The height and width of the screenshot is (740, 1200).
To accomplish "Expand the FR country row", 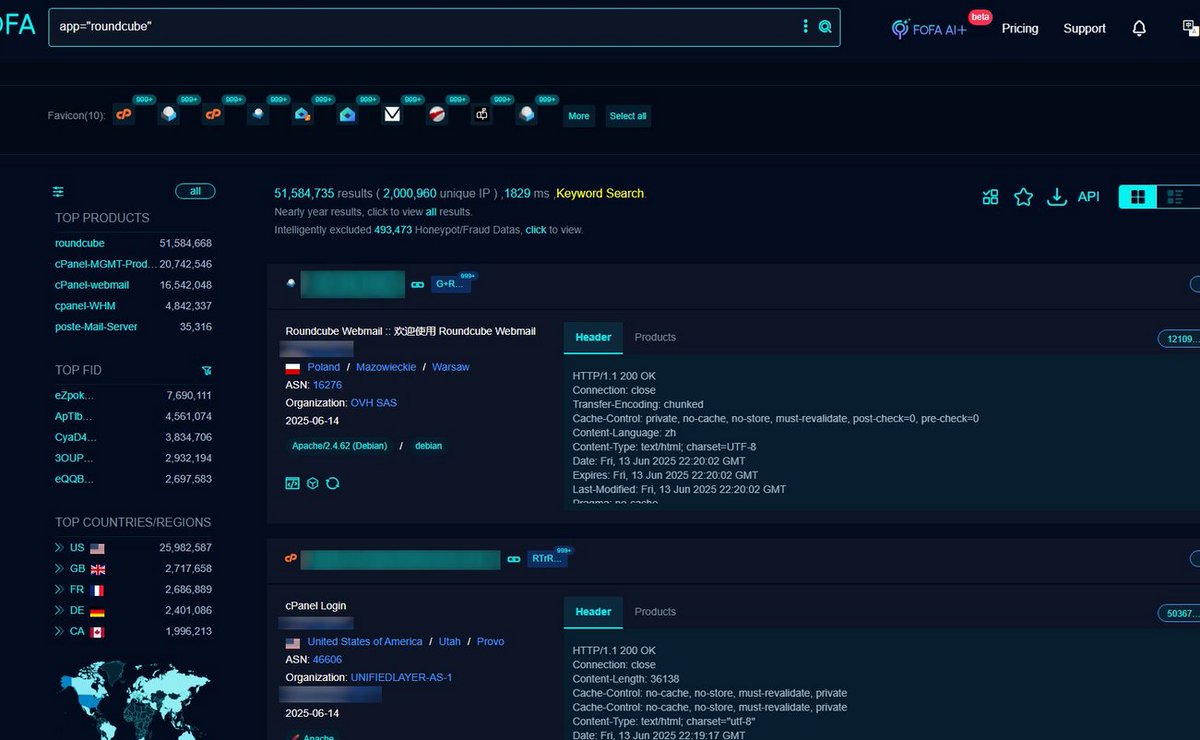I will (x=60, y=590).
